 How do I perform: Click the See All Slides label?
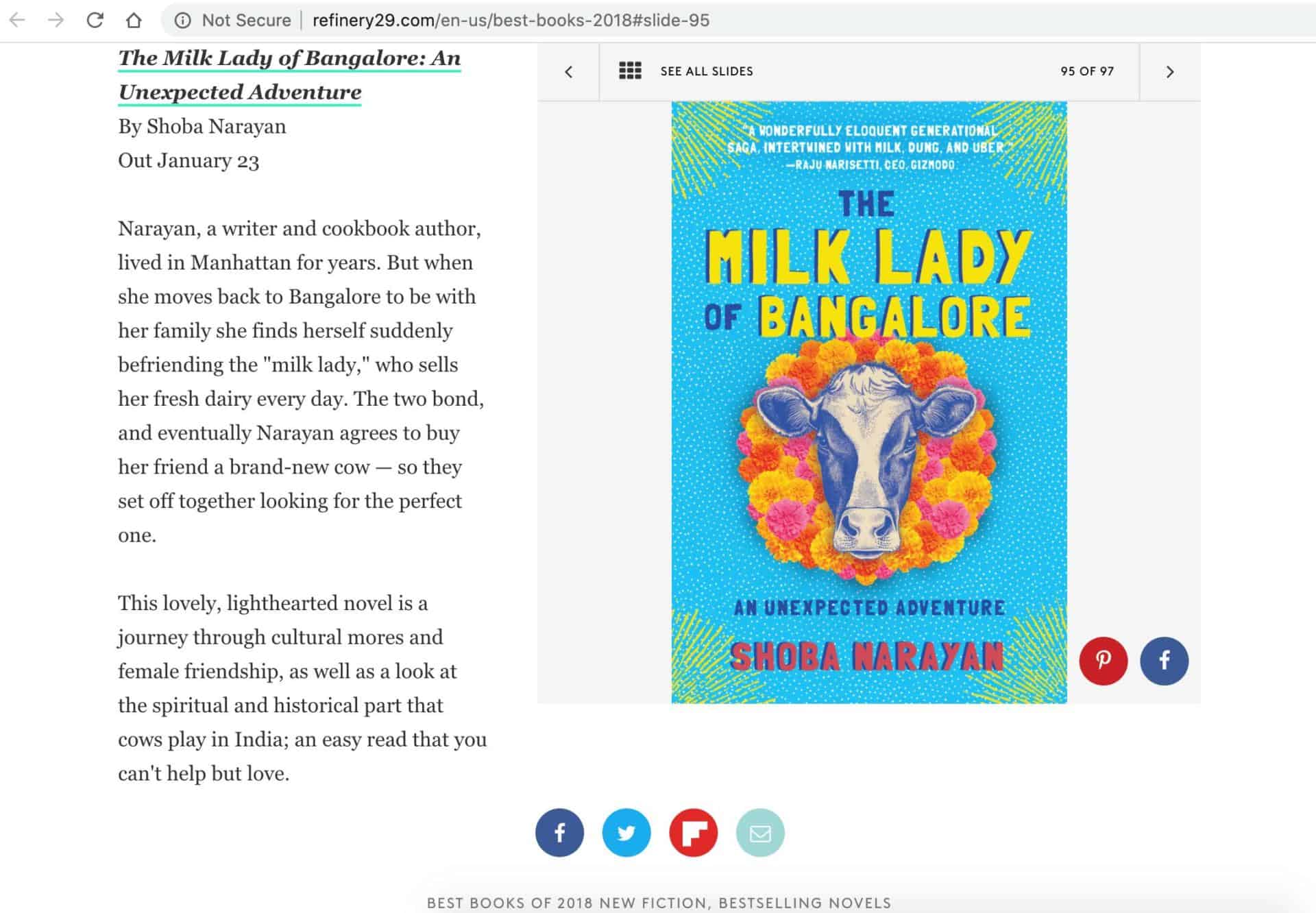706,71
